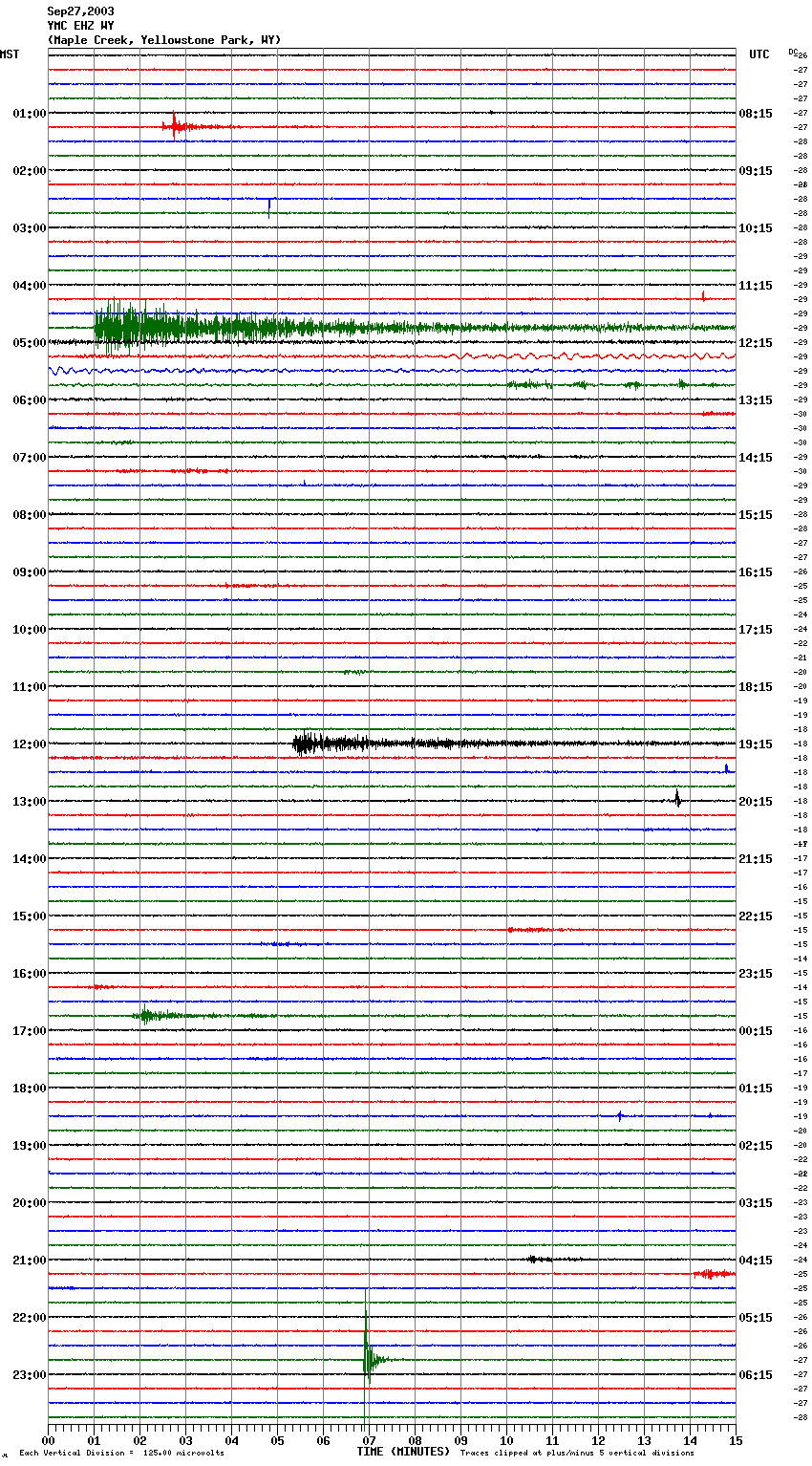Screen dimensions: 812x1466
Task: Click the '21:00' MST row label
Action: [30, 1261]
